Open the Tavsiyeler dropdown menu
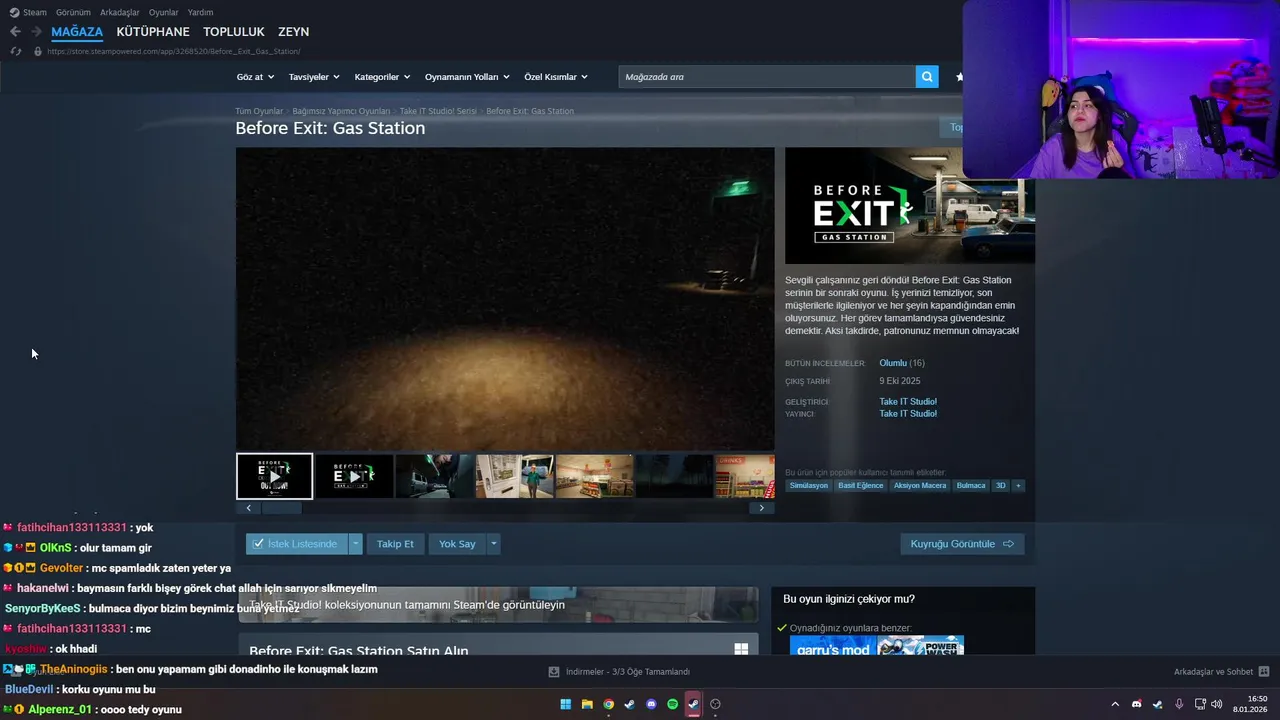The height and width of the screenshot is (720, 1280). (314, 77)
